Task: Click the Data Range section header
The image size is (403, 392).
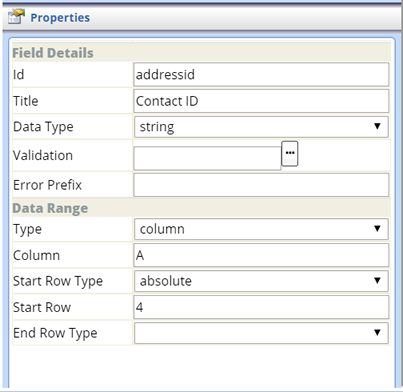Action: (x=50, y=208)
